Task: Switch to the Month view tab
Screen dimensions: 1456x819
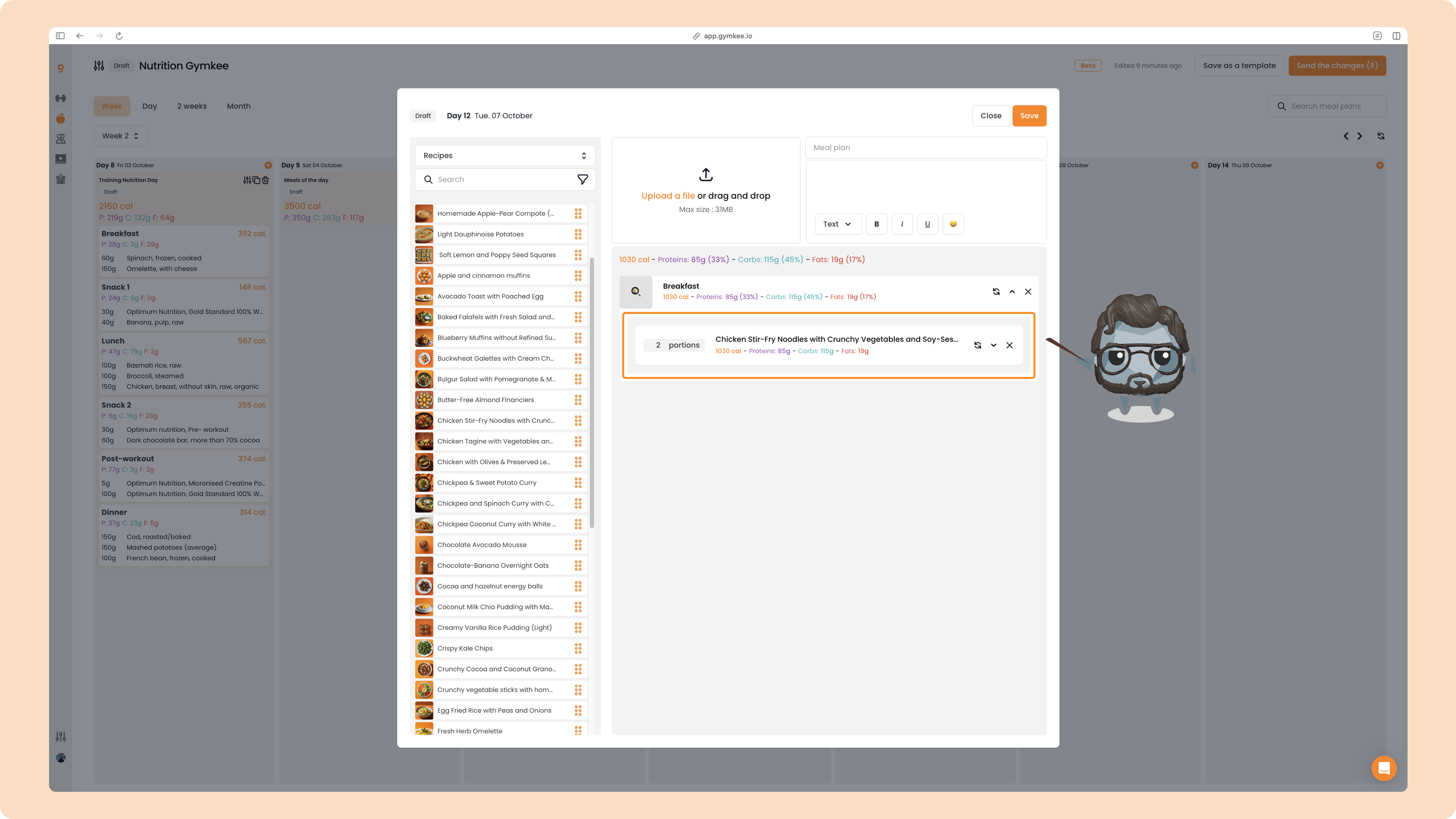Action: tap(238, 106)
